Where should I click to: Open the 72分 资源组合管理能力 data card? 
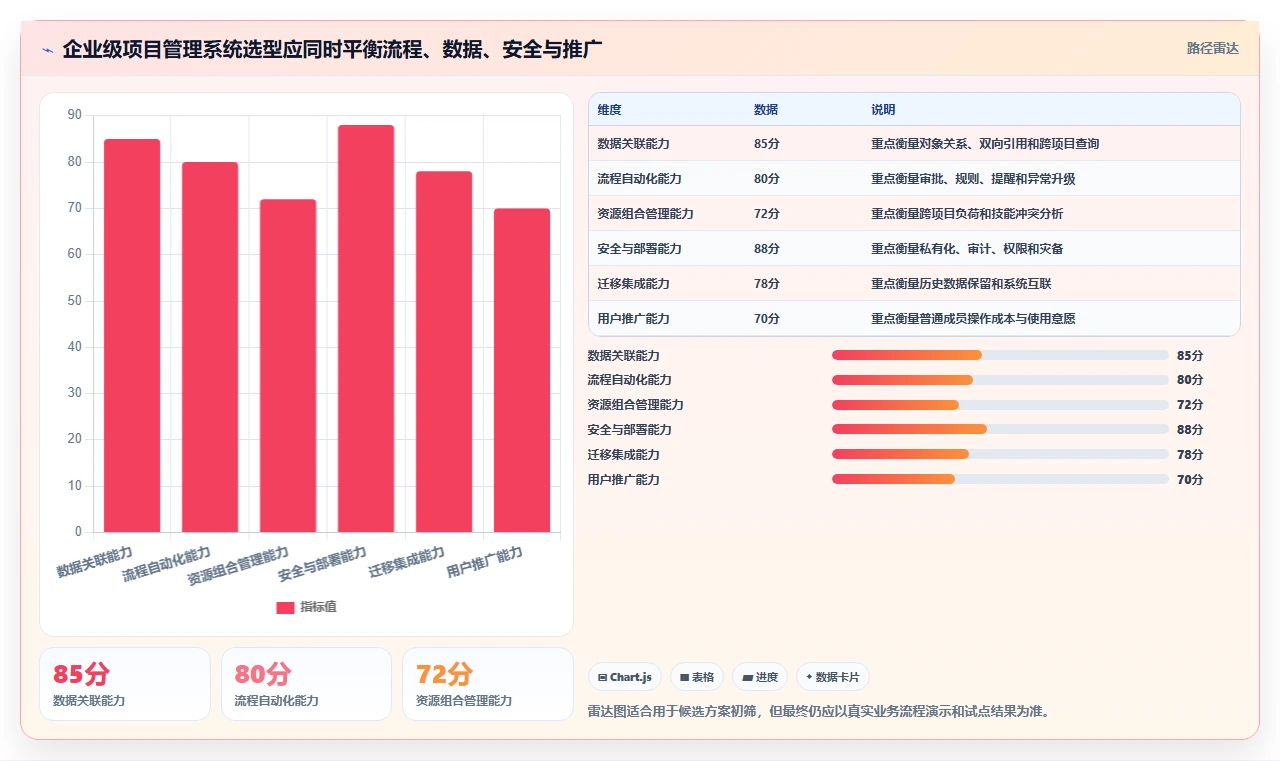click(x=488, y=684)
